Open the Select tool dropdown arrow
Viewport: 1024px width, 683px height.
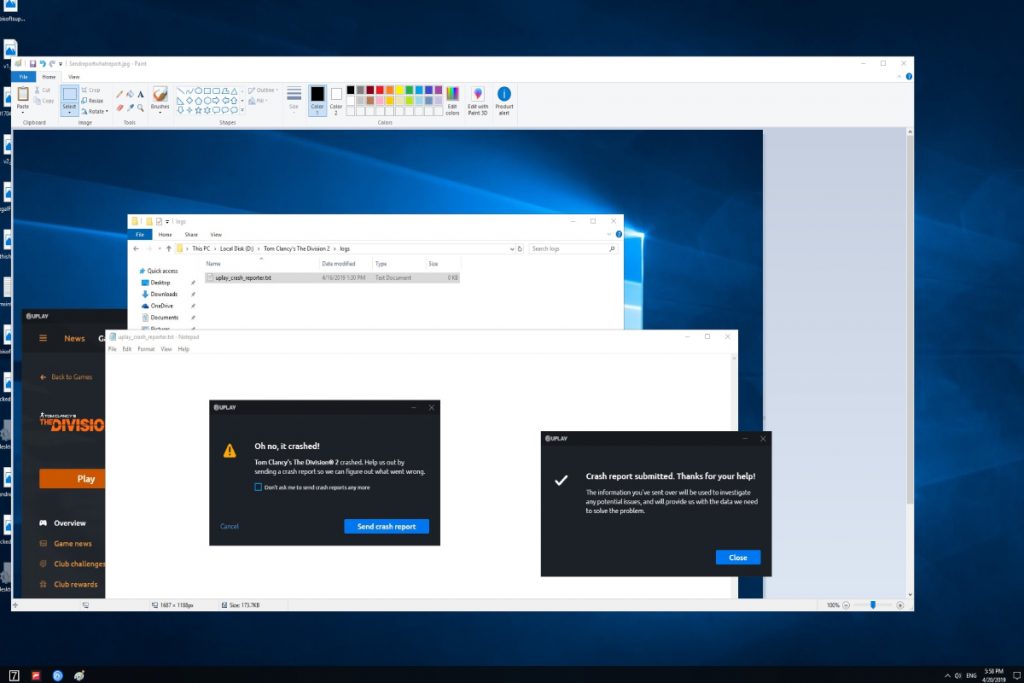(69, 113)
